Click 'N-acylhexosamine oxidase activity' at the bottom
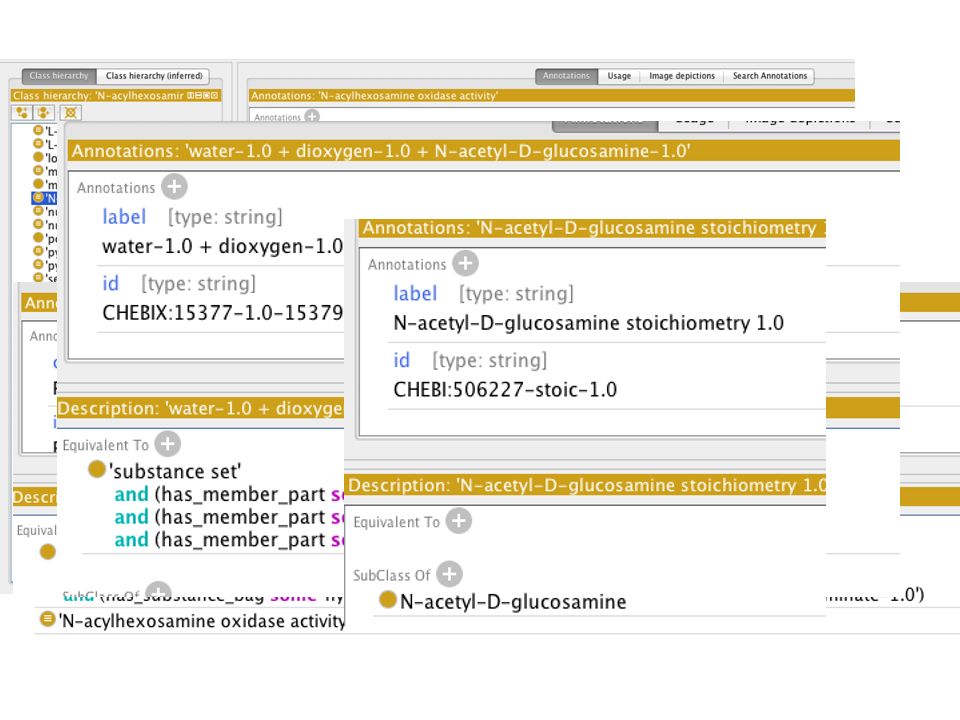This screenshot has width=960, height=720. pos(201,621)
